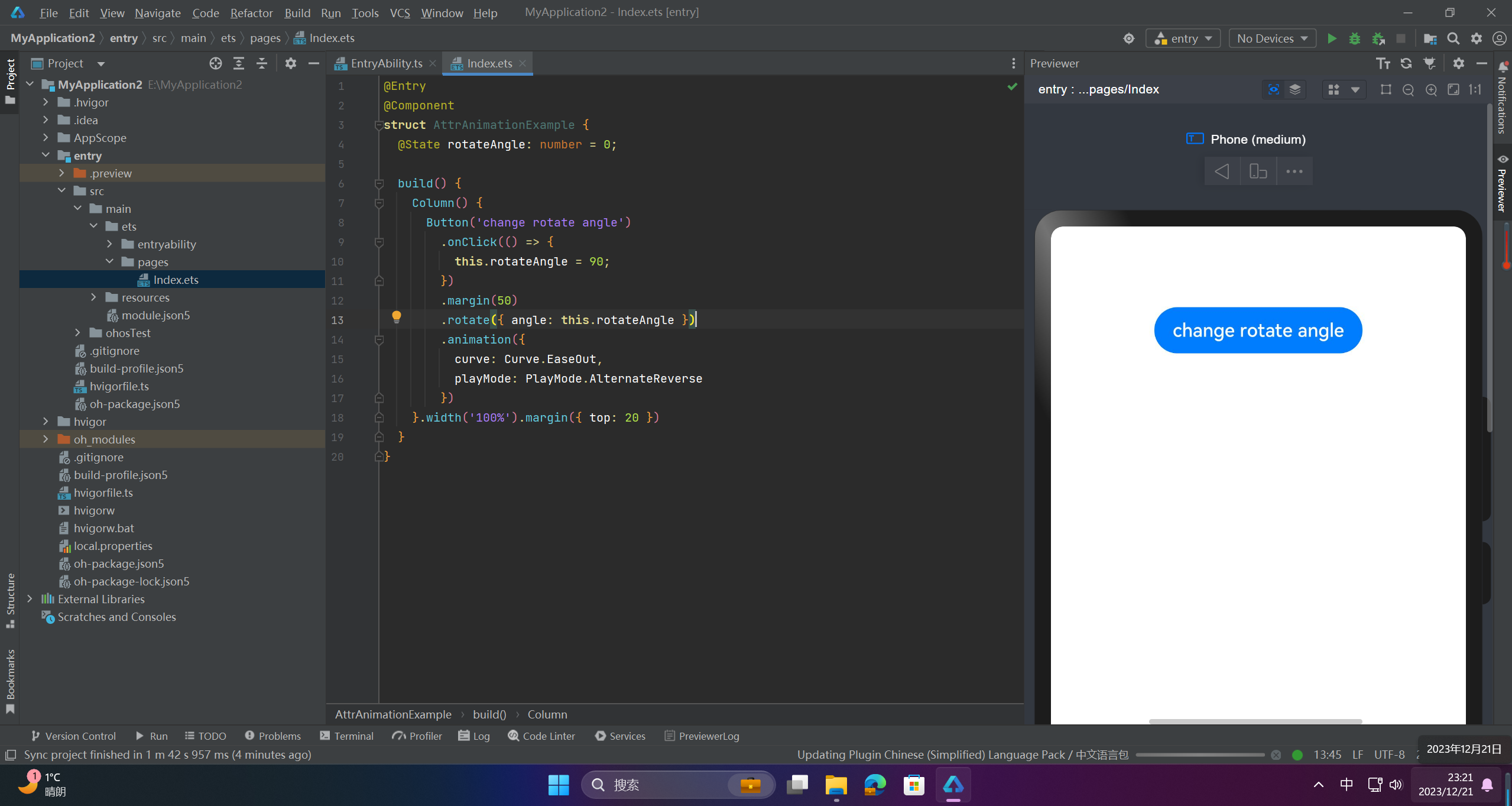Zoom in the preview with plus magnifier
Image resolution: width=1512 pixels, height=806 pixels.
pos(1431,90)
